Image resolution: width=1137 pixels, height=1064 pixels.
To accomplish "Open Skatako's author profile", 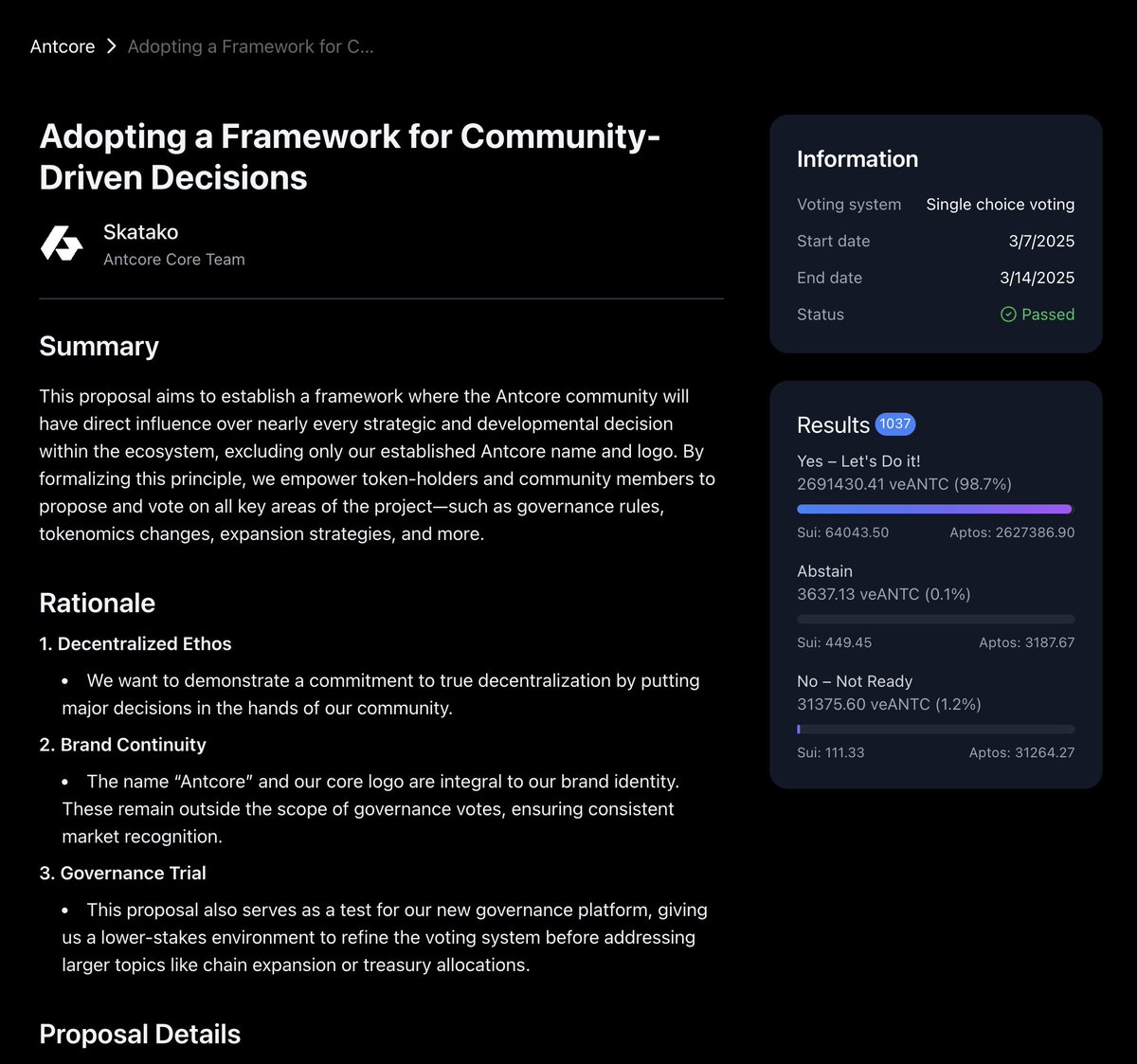I will [140, 231].
